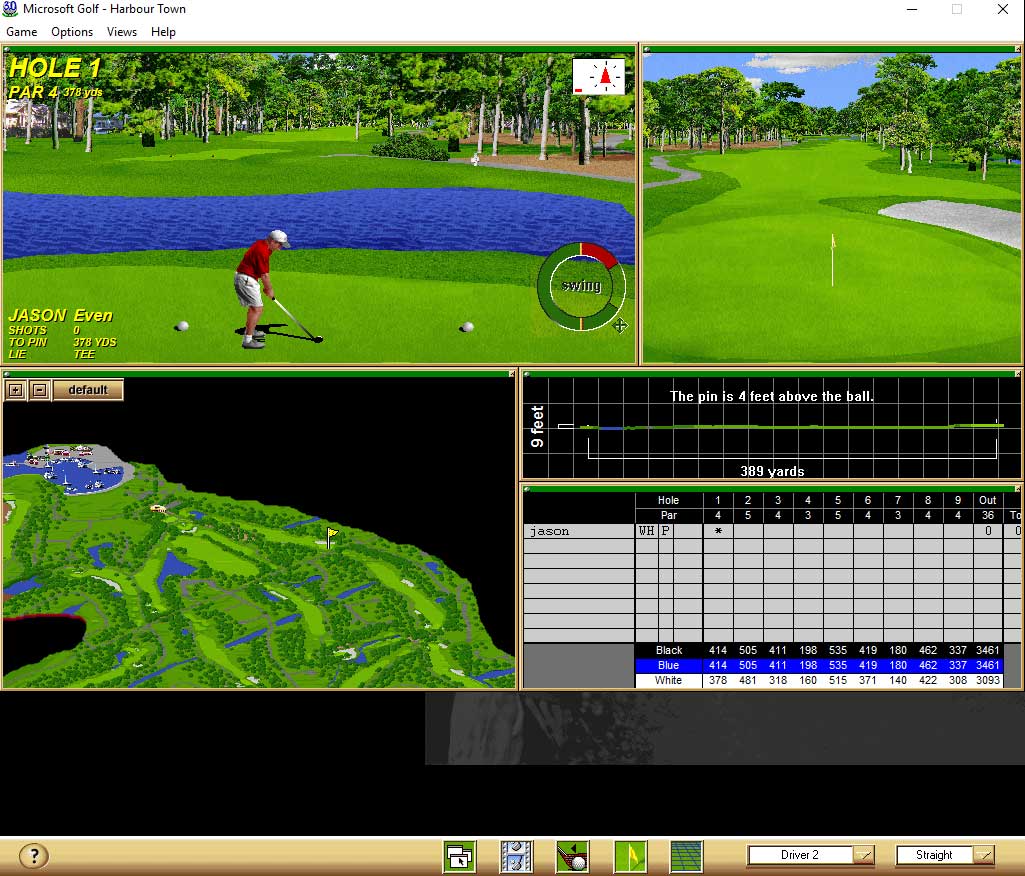1025x876 pixels.
Task: Click the P cell in jason's row
Action: (665, 531)
